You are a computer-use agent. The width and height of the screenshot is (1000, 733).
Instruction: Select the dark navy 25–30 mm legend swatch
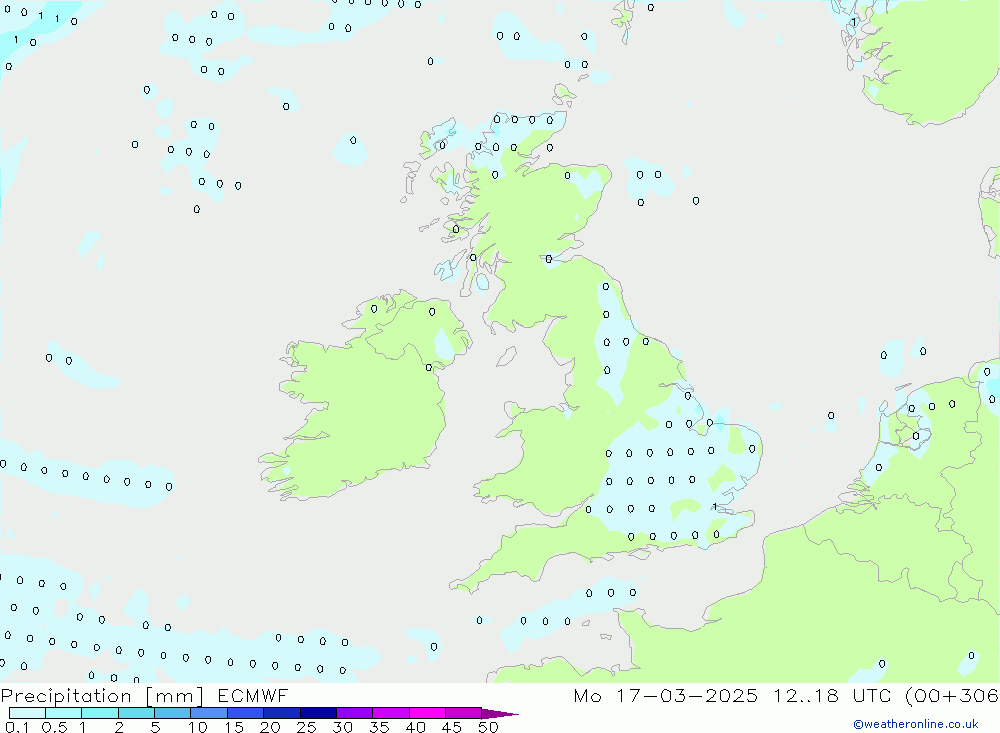(x=318, y=713)
